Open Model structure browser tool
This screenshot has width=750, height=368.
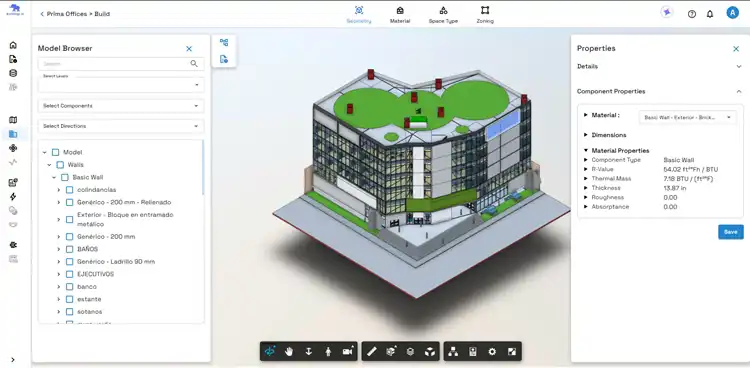[453, 351]
